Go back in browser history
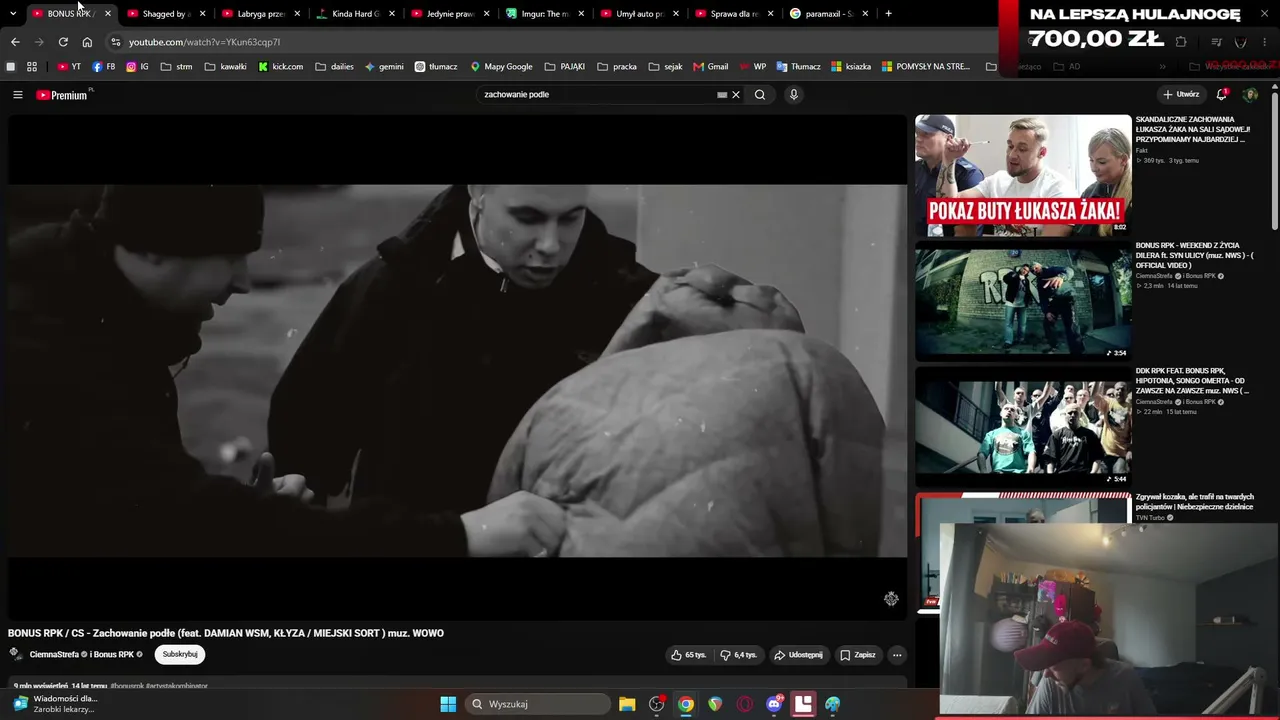 pos(15,42)
